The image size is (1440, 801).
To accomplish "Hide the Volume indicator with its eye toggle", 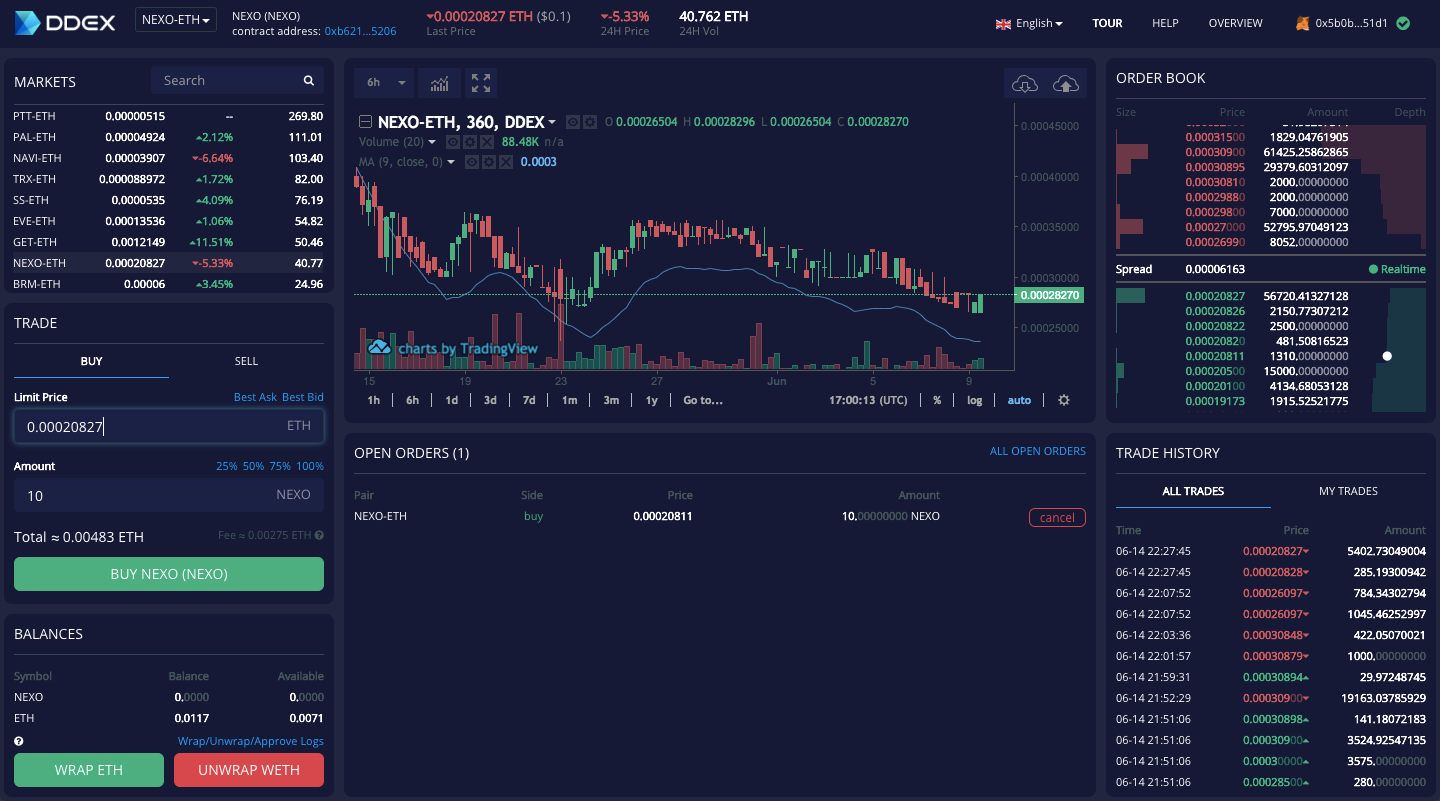I will (x=453, y=141).
